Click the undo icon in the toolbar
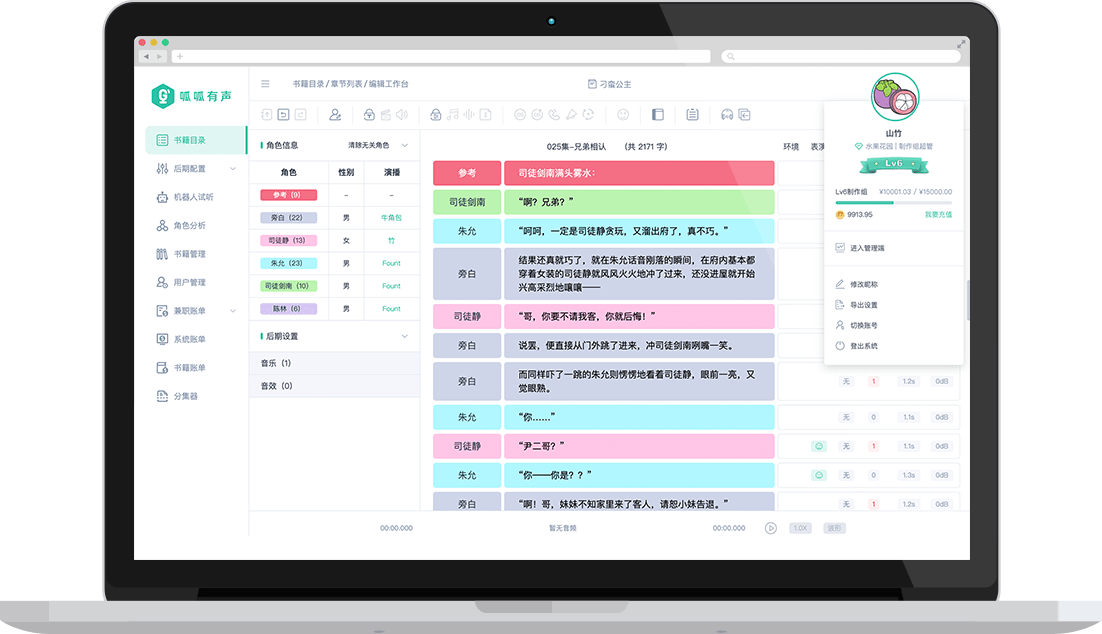The image size is (1102, 634). (283, 115)
